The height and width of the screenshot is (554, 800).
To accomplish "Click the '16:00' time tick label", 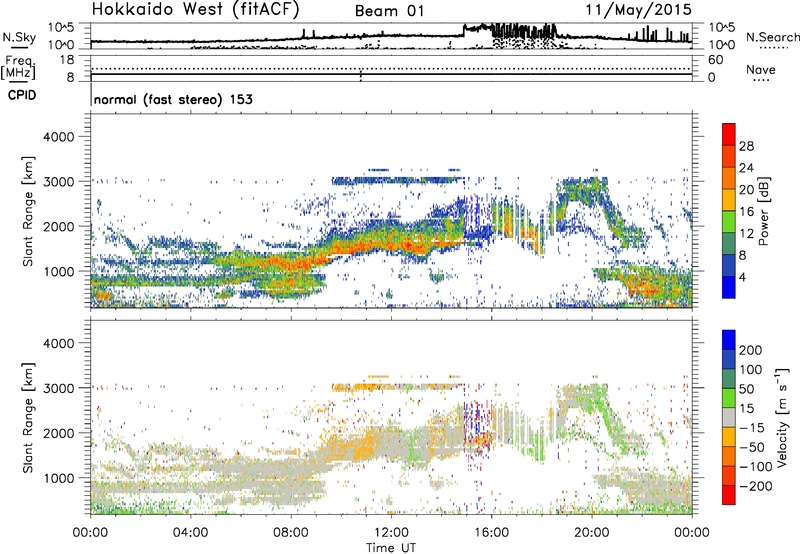I will [491, 533].
